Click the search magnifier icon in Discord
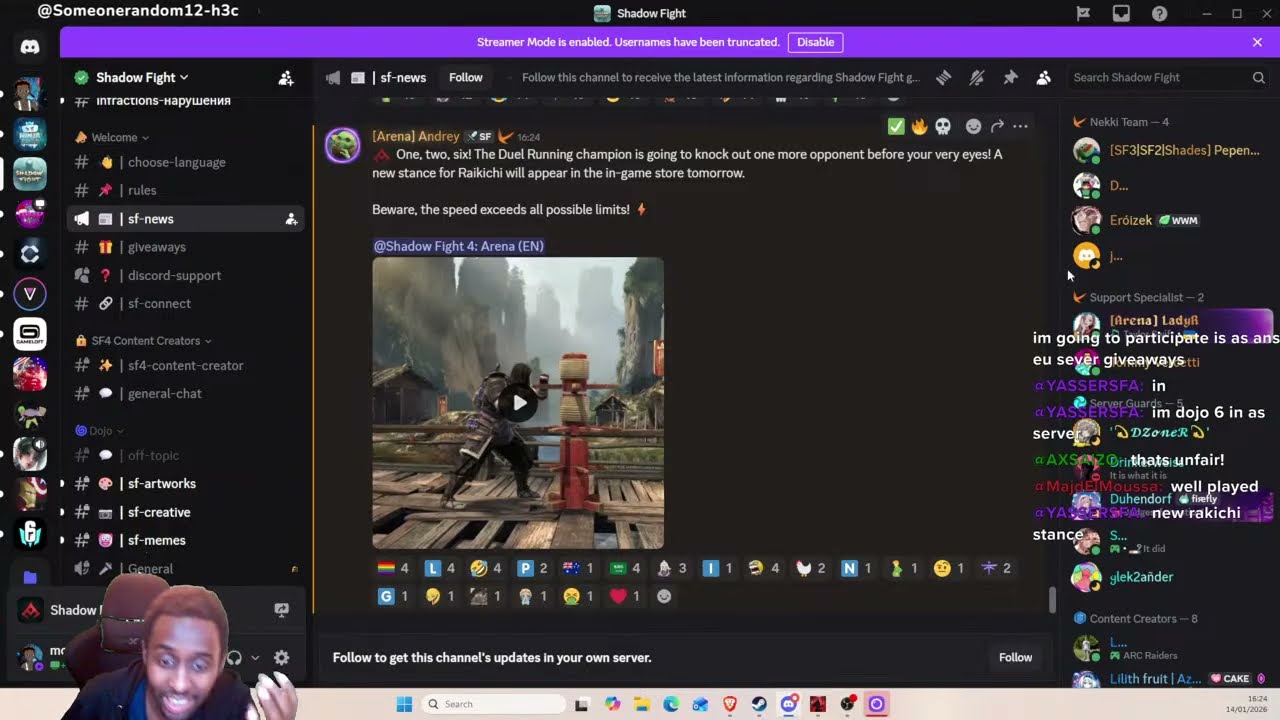Viewport: 1280px width, 720px height. click(x=1258, y=77)
